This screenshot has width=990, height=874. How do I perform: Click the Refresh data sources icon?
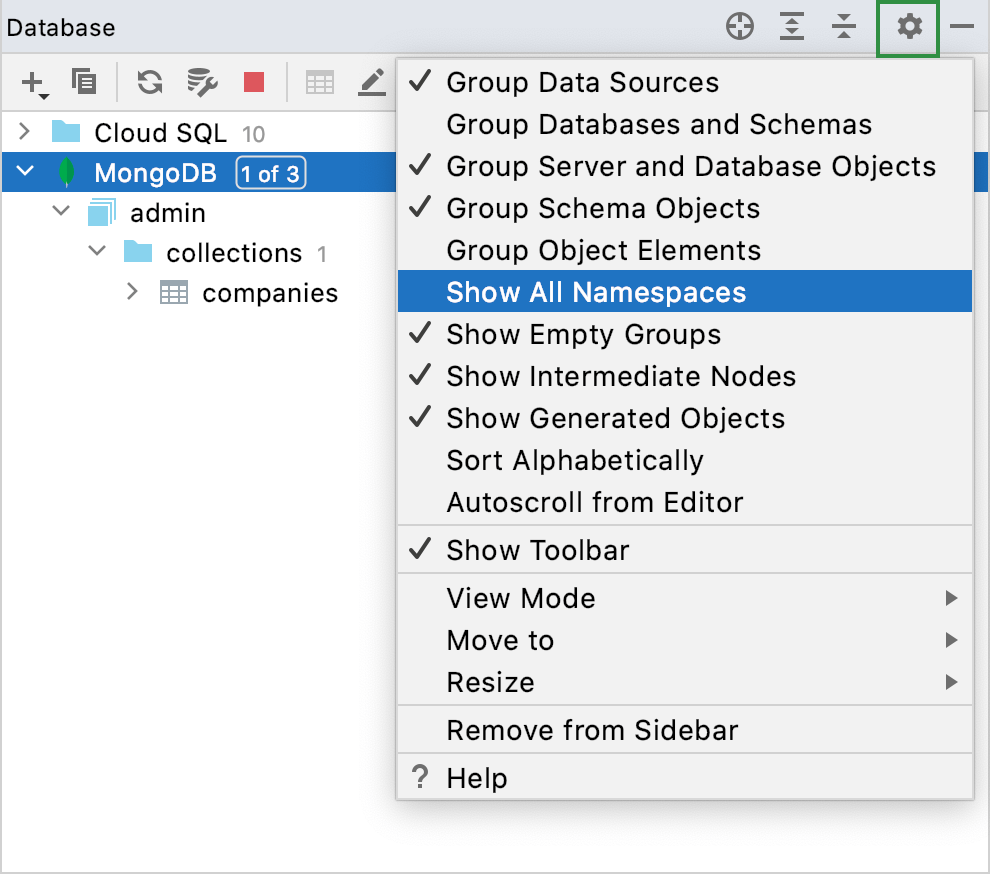149,83
